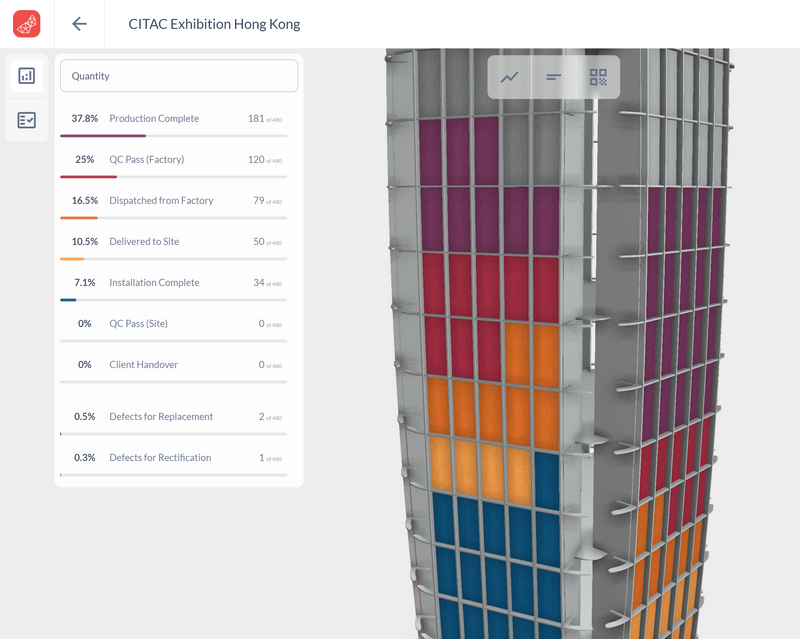This screenshot has width=800, height=639.
Task: Open the checklist sidebar icon
Action: point(26,120)
